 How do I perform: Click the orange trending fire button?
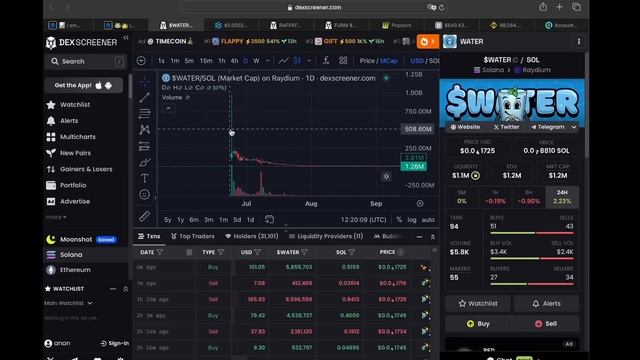pos(427,42)
